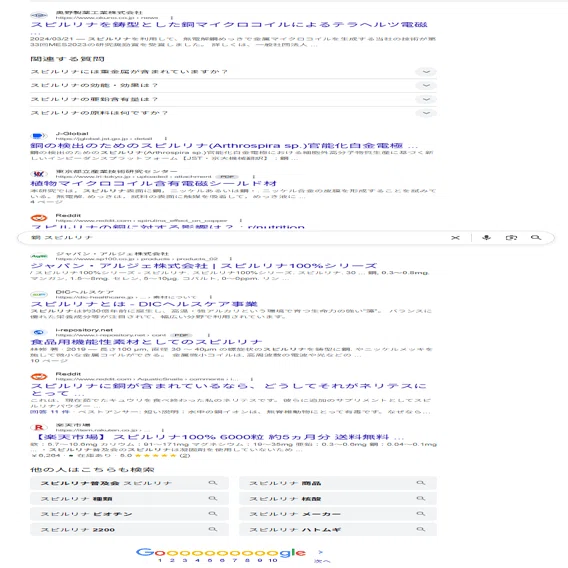Click the 関連する質問 heading text
The width and height of the screenshot is (568, 568).
67,59
